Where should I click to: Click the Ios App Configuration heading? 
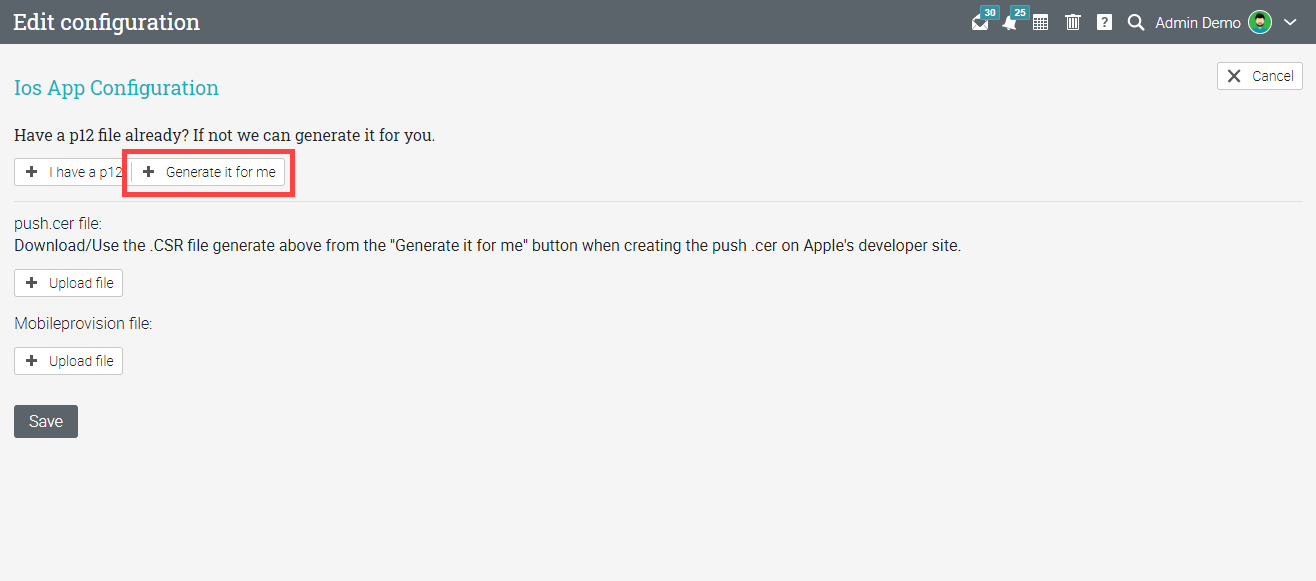[116, 88]
